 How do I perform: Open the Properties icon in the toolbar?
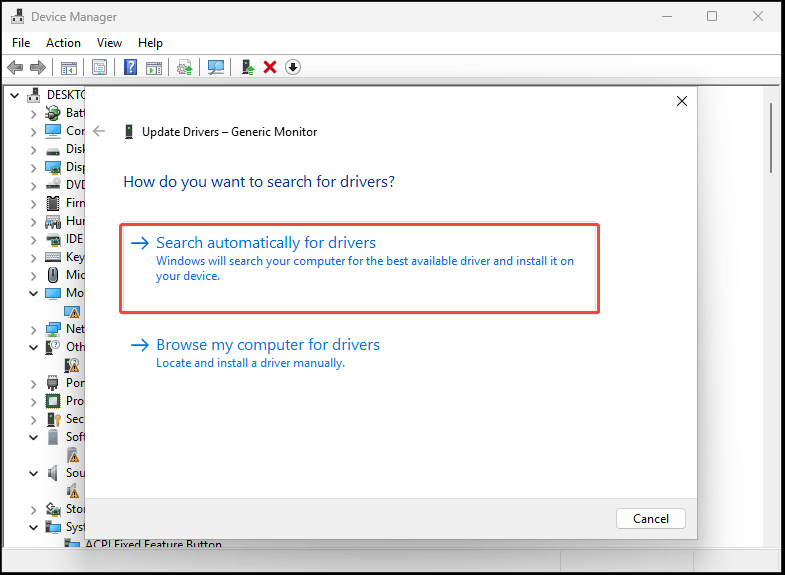[99, 68]
